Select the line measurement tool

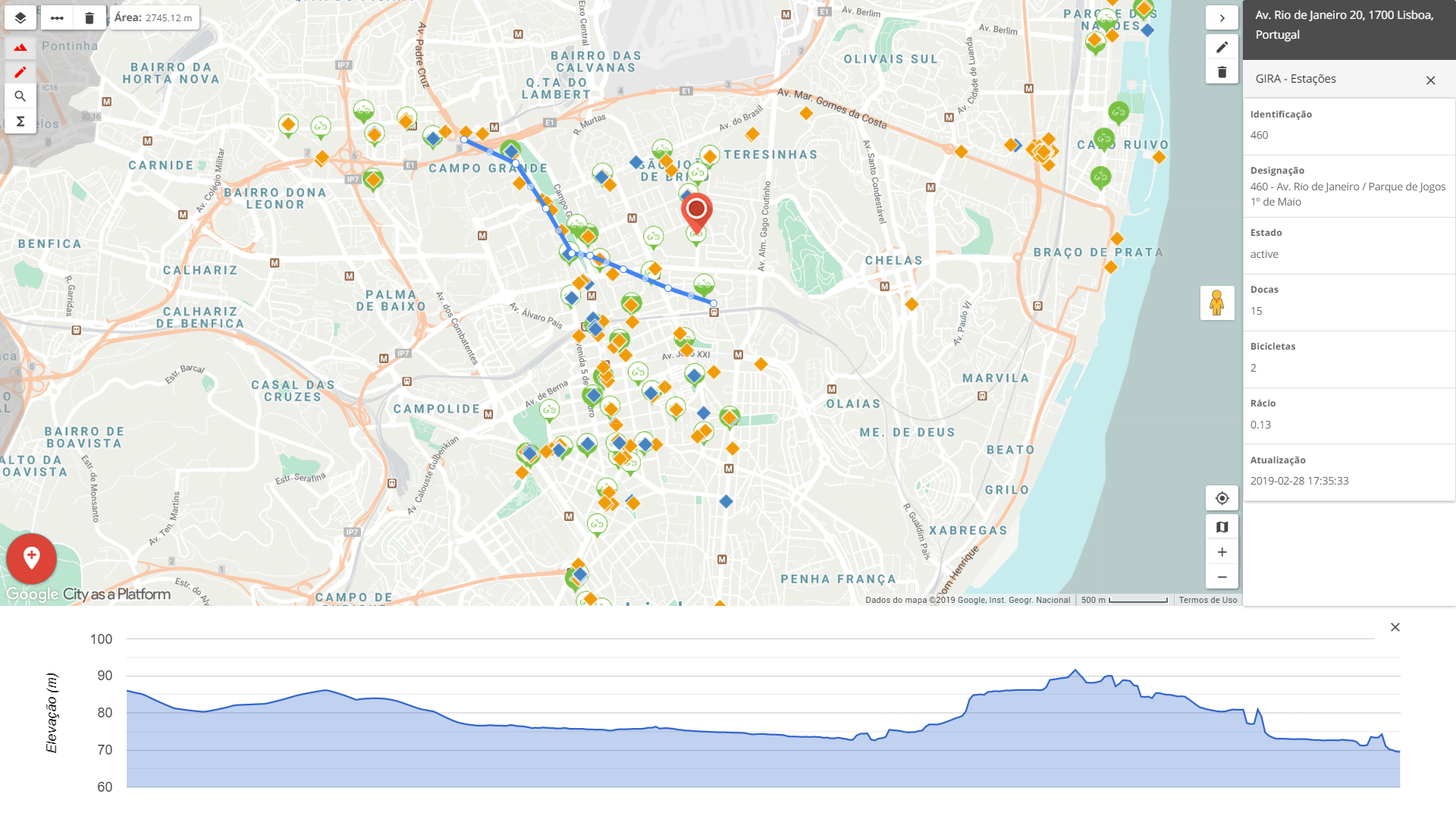tap(57, 17)
